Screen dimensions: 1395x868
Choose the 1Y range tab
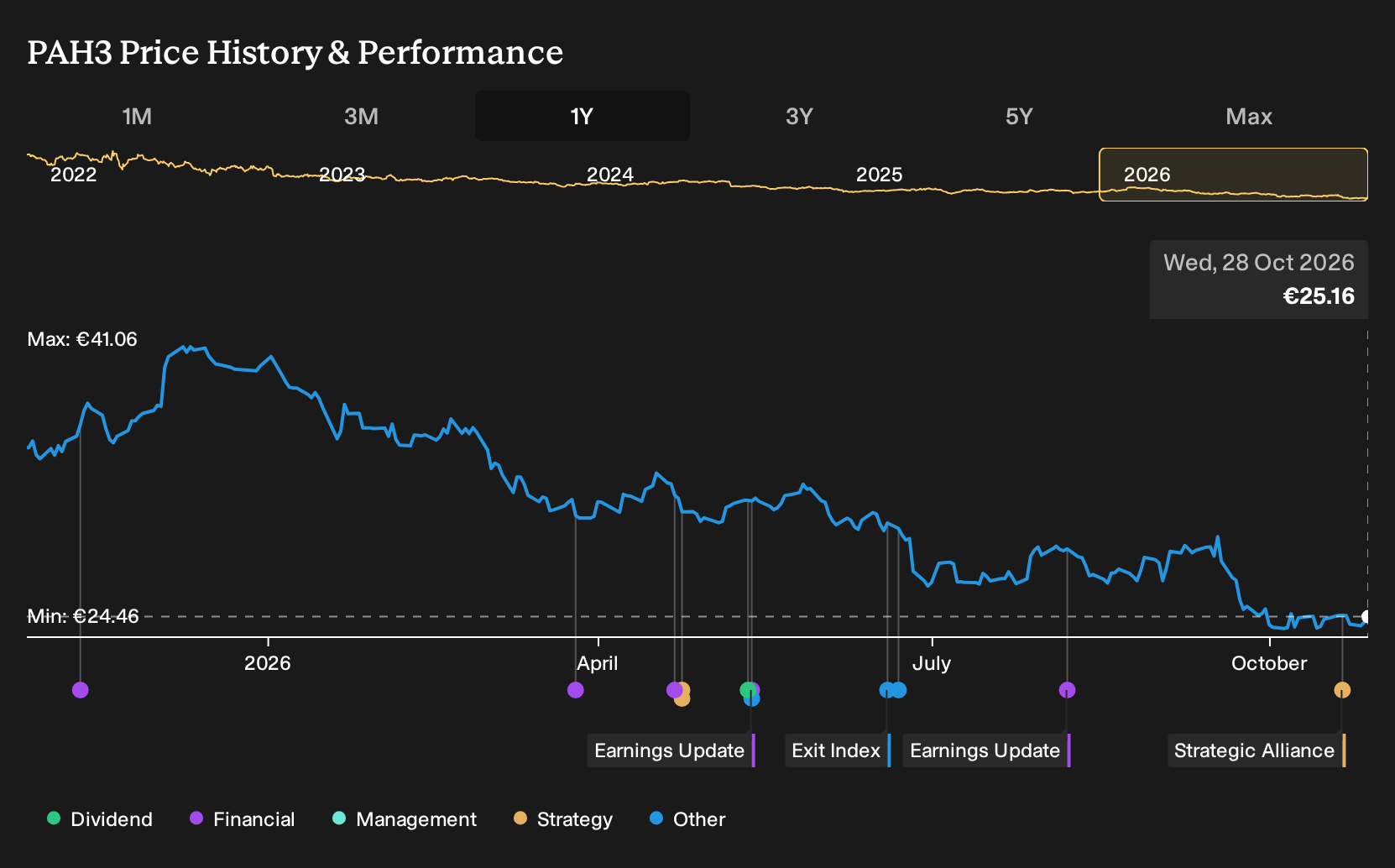(x=583, y=116)
